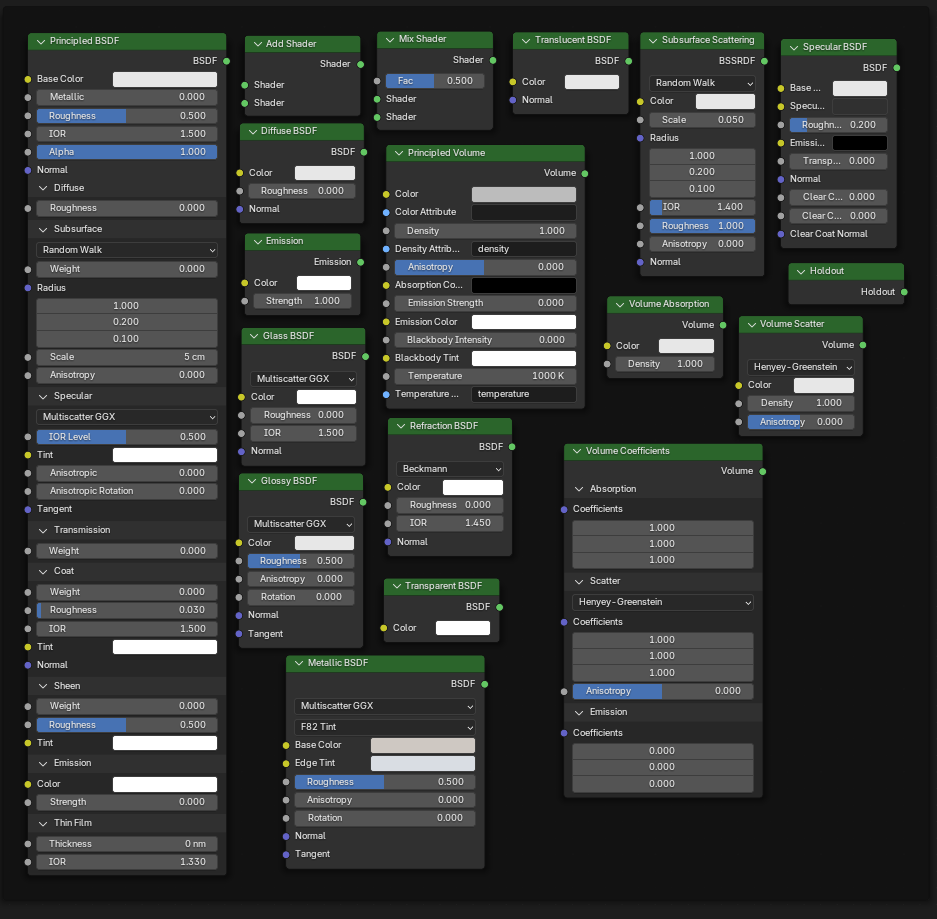Open the Henyey-Greenstein dropdown in Volume Scatter
Image resolution: width=937 pixels, height=919 pixels.
tap(800, 367)
